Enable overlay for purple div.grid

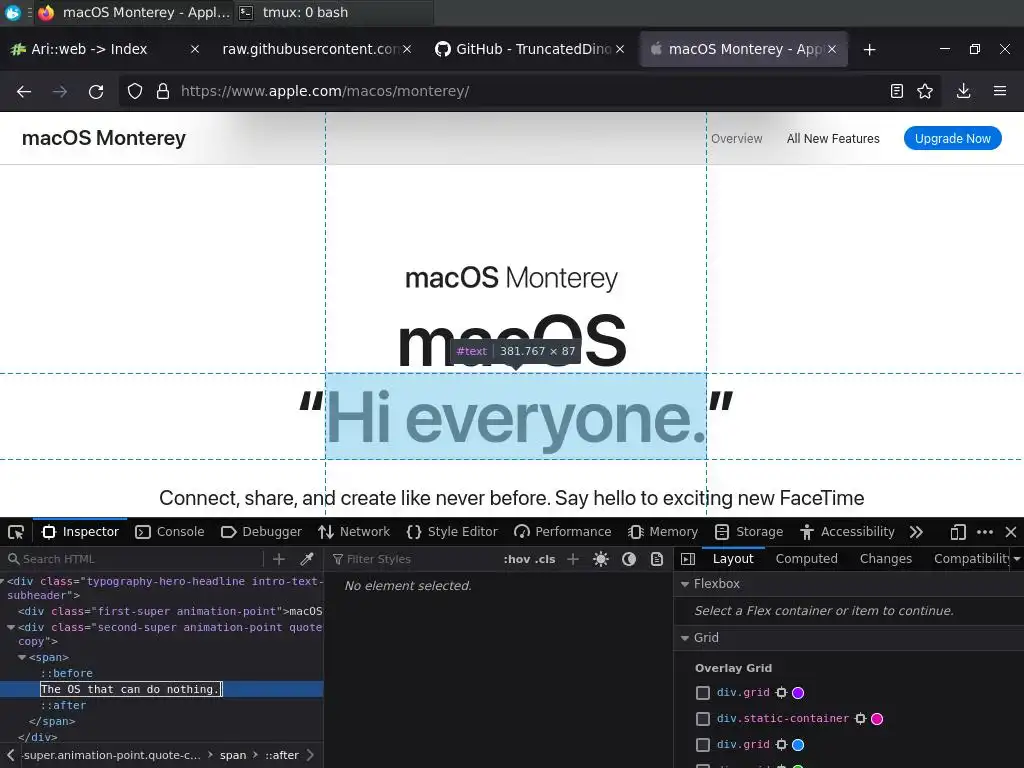pyautogui.click(x=703, y=693)
